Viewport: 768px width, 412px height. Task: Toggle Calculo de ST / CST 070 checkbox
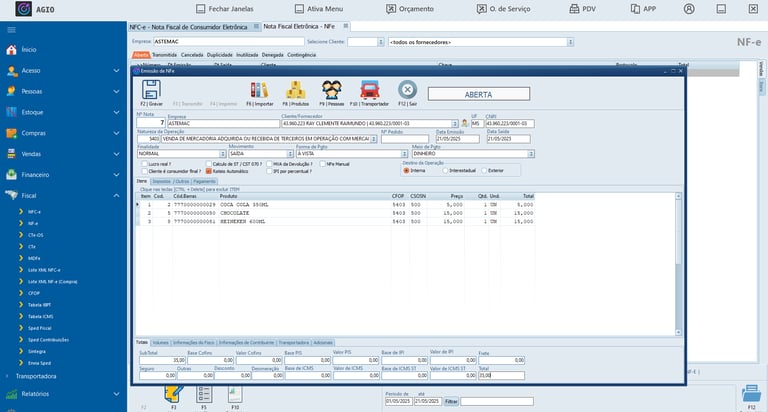coord(209,164)
